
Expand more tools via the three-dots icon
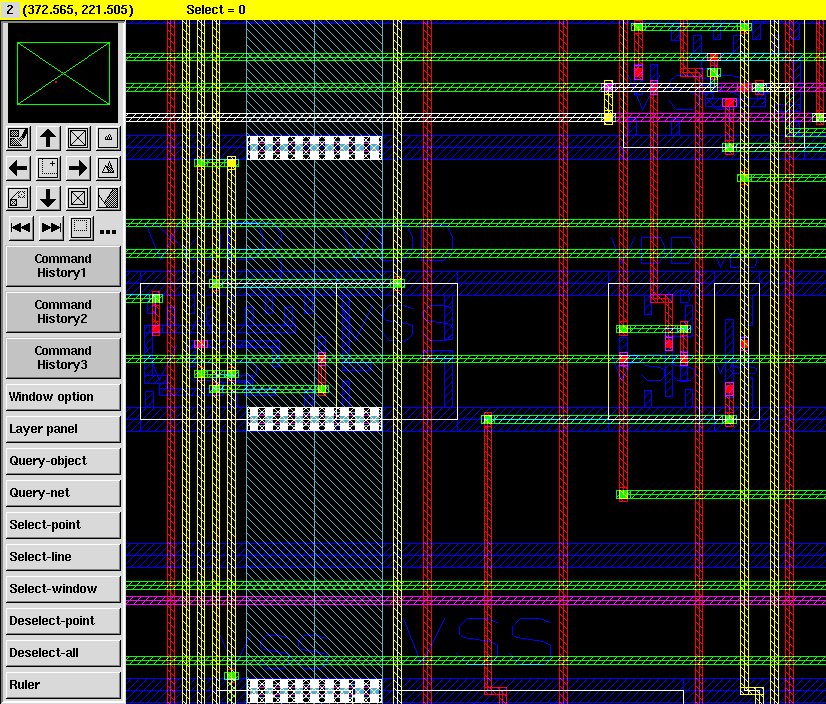(108, 230)
